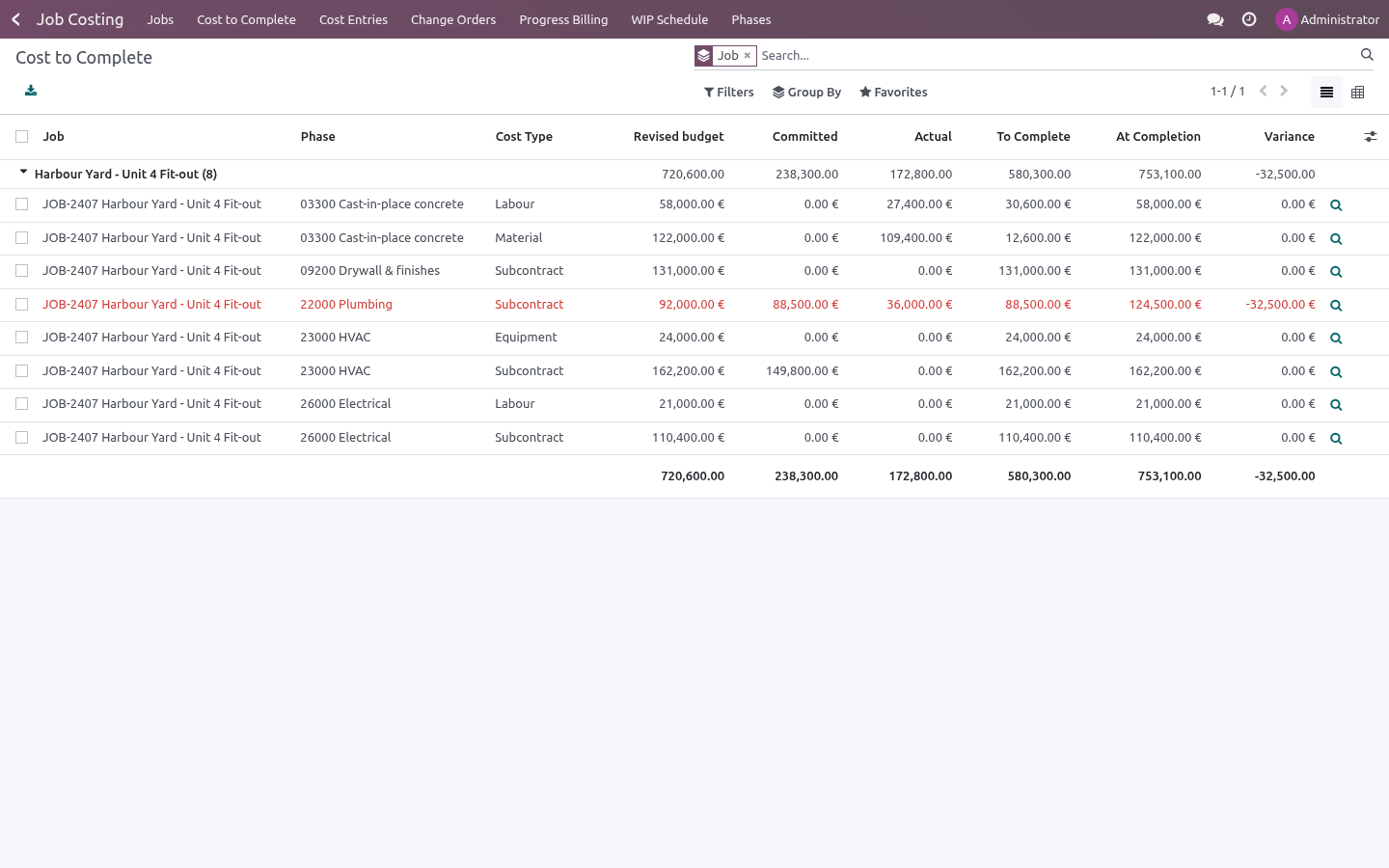Image resolution: width=1389 pixels, height=868 pixels.
Task: Focus the Search input field
Action: [1057, 56]
